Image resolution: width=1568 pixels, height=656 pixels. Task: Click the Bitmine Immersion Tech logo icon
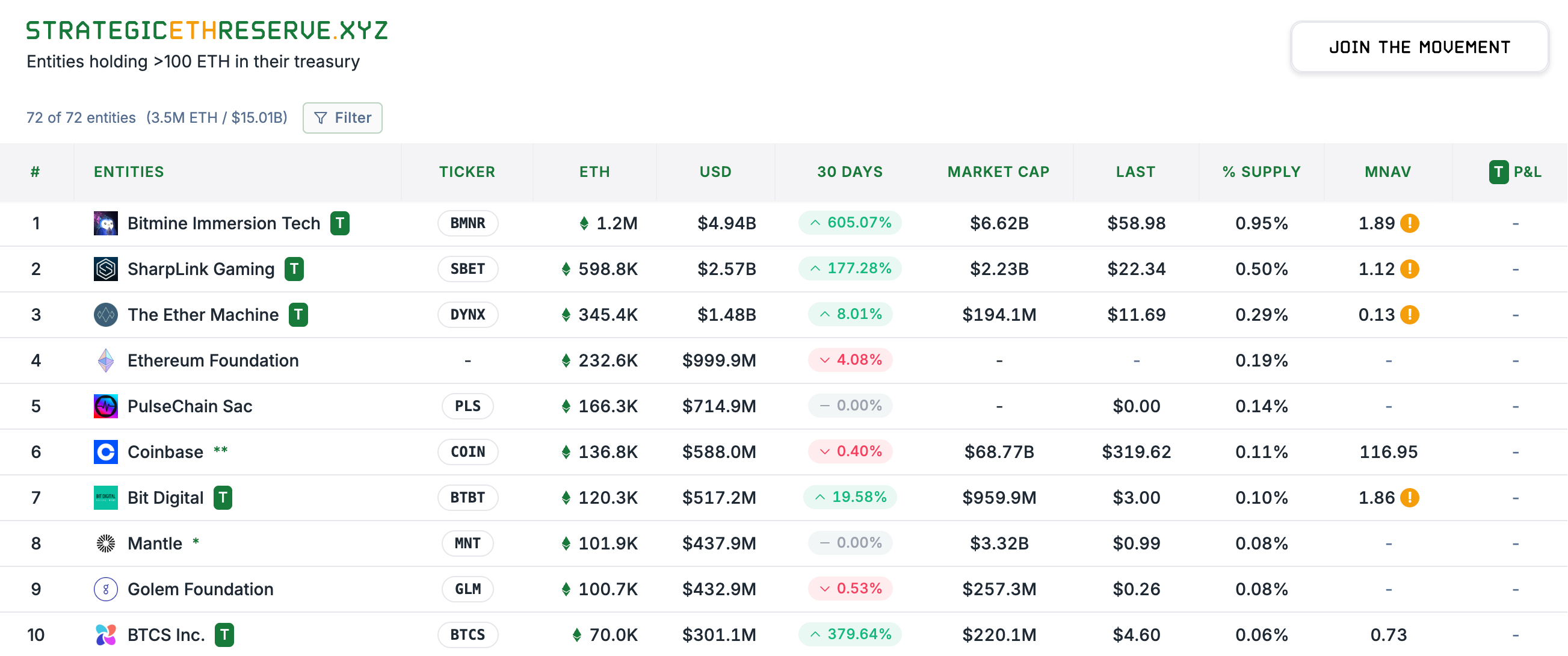pos(105,223)
